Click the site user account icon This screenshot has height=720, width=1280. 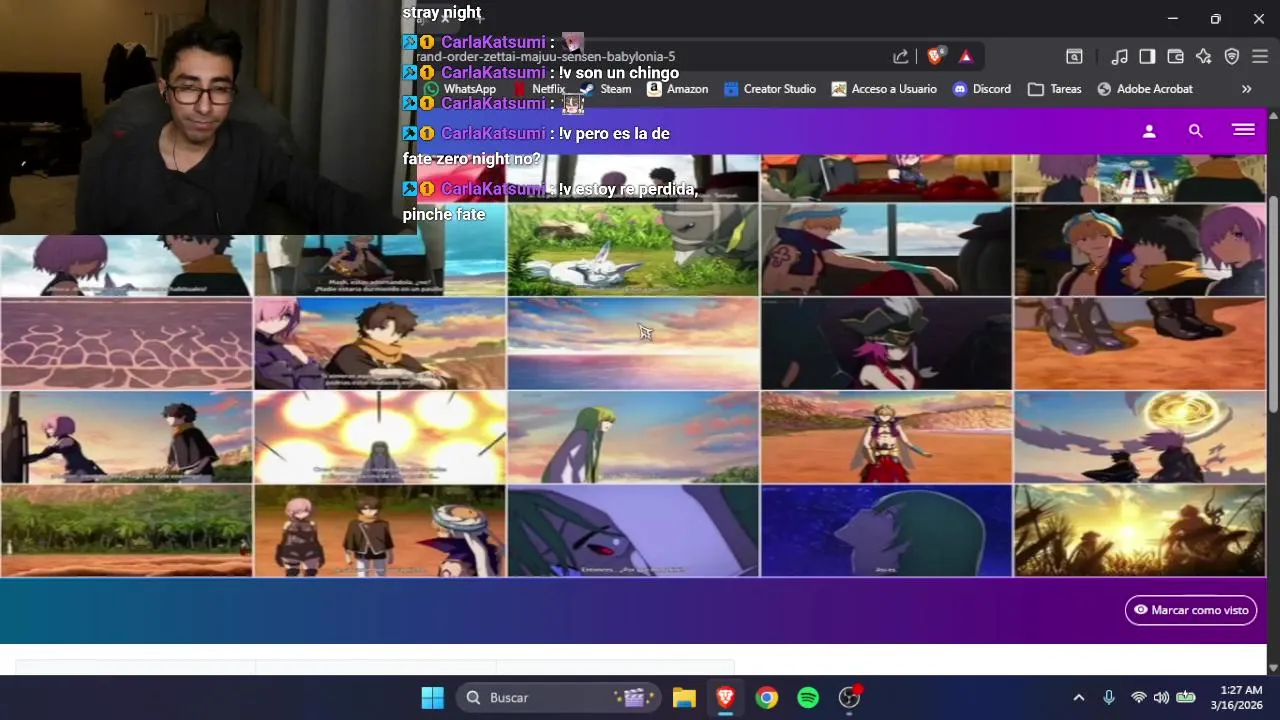point(1149,131)
